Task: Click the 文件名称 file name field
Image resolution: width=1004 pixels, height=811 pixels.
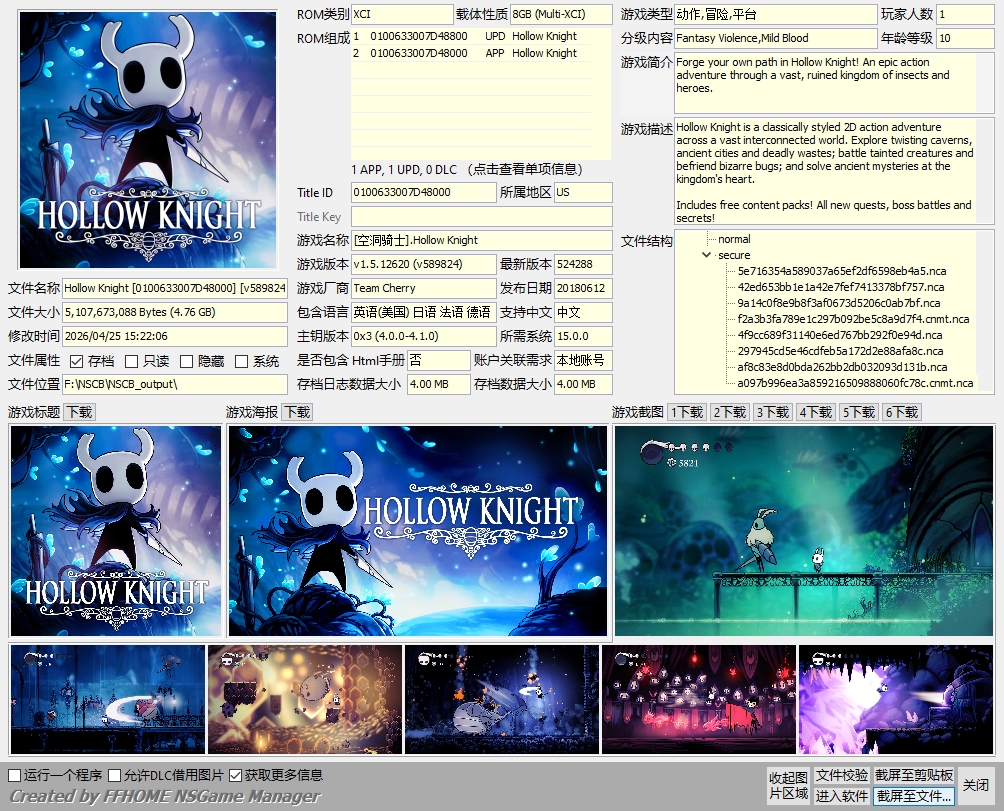Action: click(x=175, y=288)
